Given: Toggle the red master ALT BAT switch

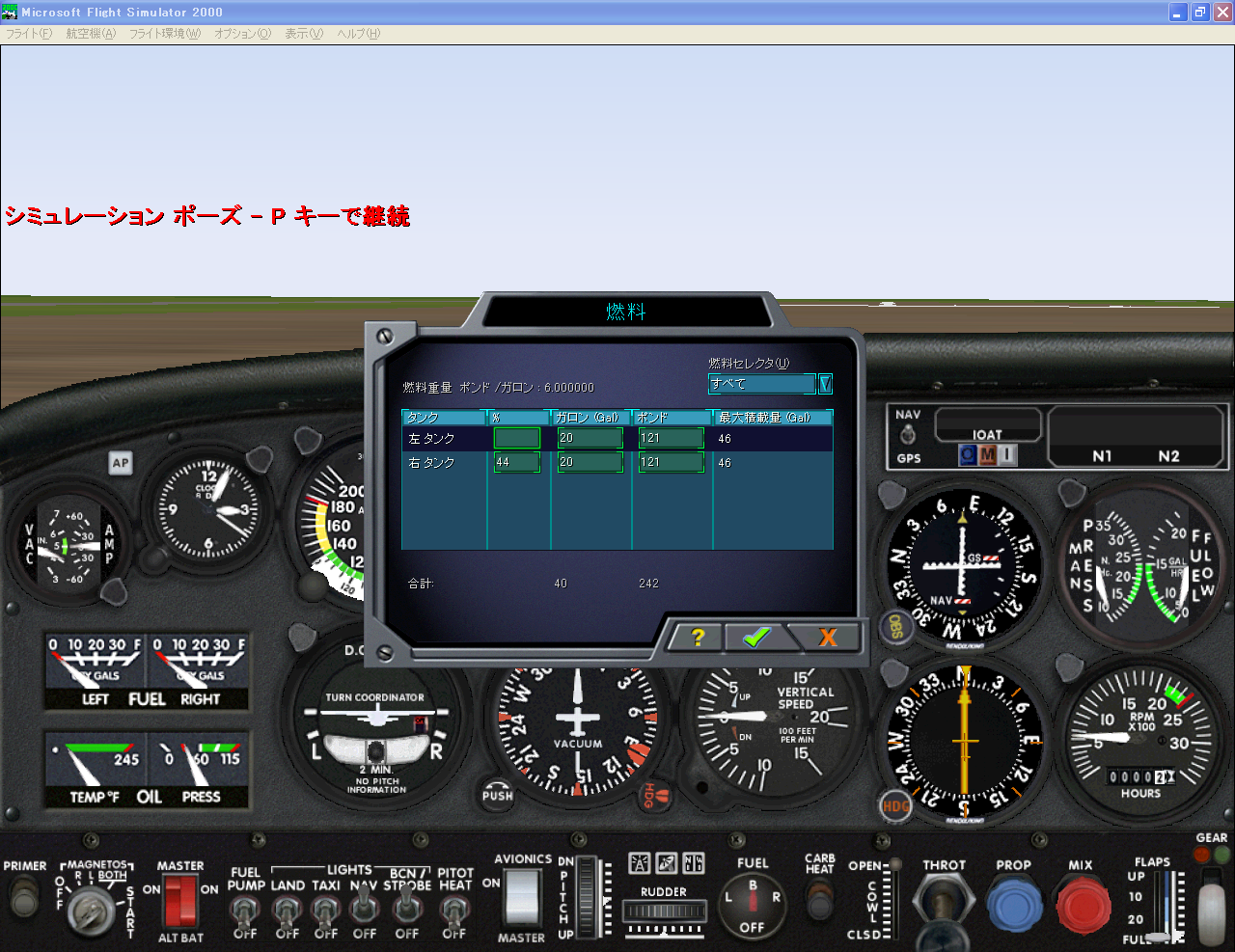Looking at the screenshot, I should click(180, 902).
